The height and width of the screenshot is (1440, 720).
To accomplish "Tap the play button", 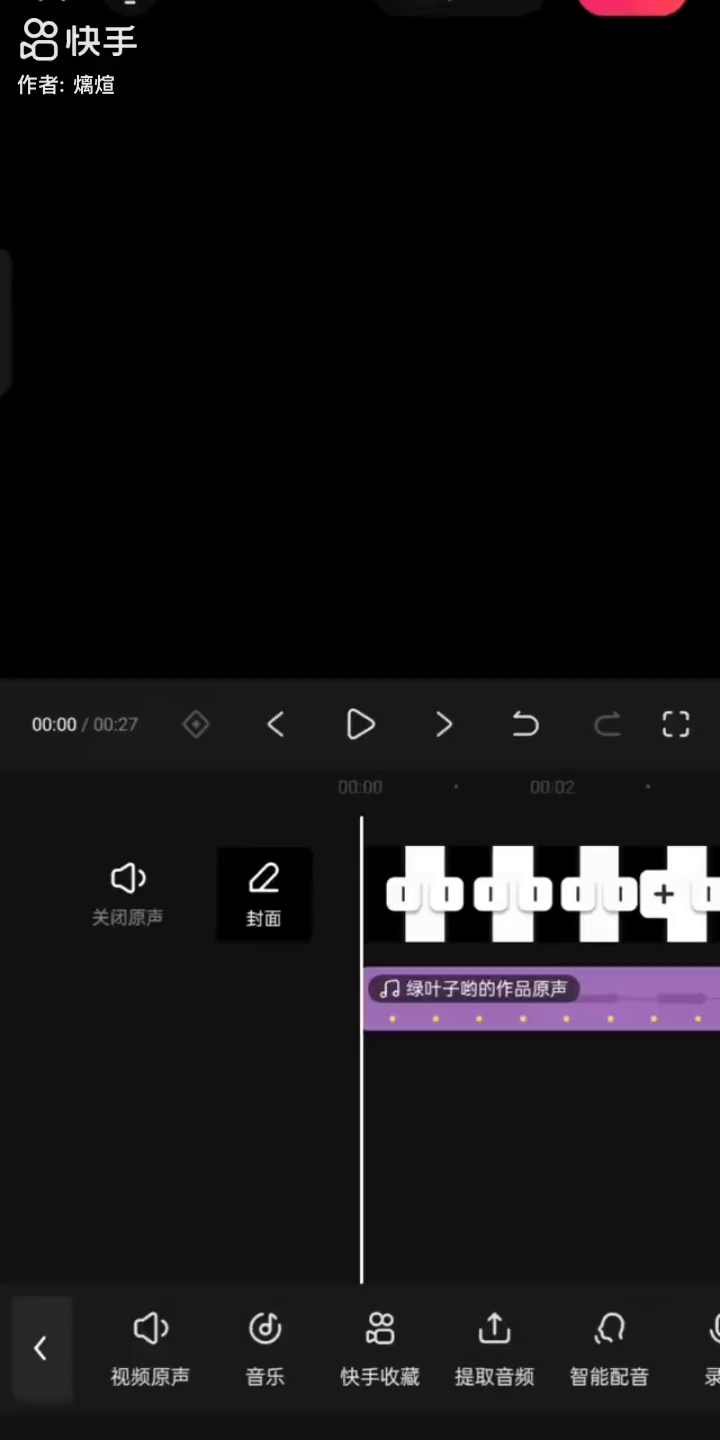I will [360, 724].
